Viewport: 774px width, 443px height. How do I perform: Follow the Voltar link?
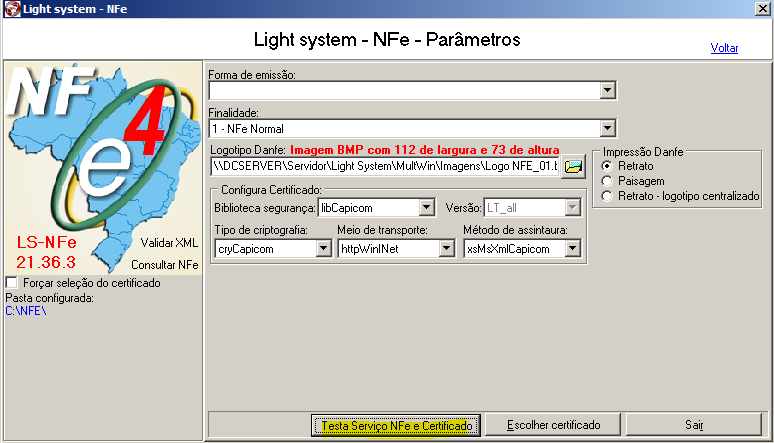pos(724,48)
